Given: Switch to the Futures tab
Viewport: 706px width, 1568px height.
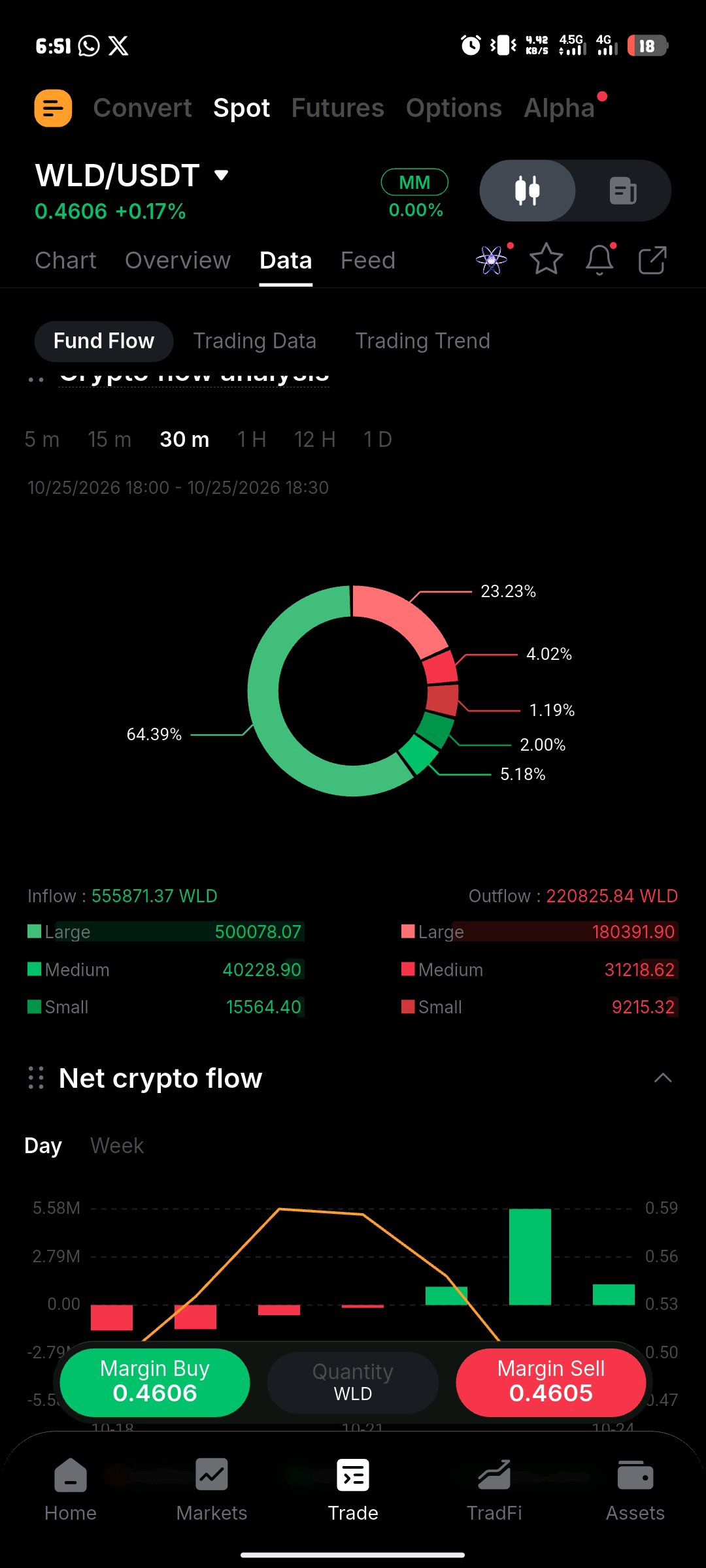Looking at the screenshot, I should (337, 108).
